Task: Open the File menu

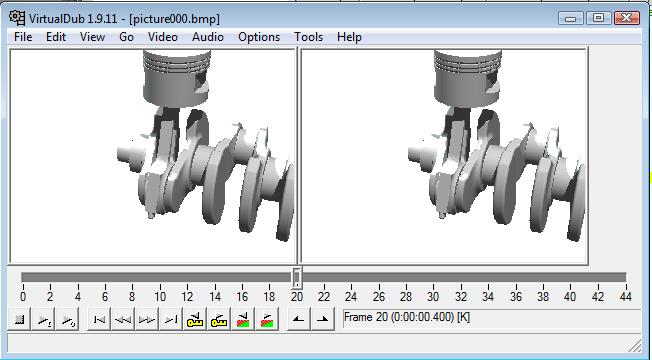Action: [23, 37]
